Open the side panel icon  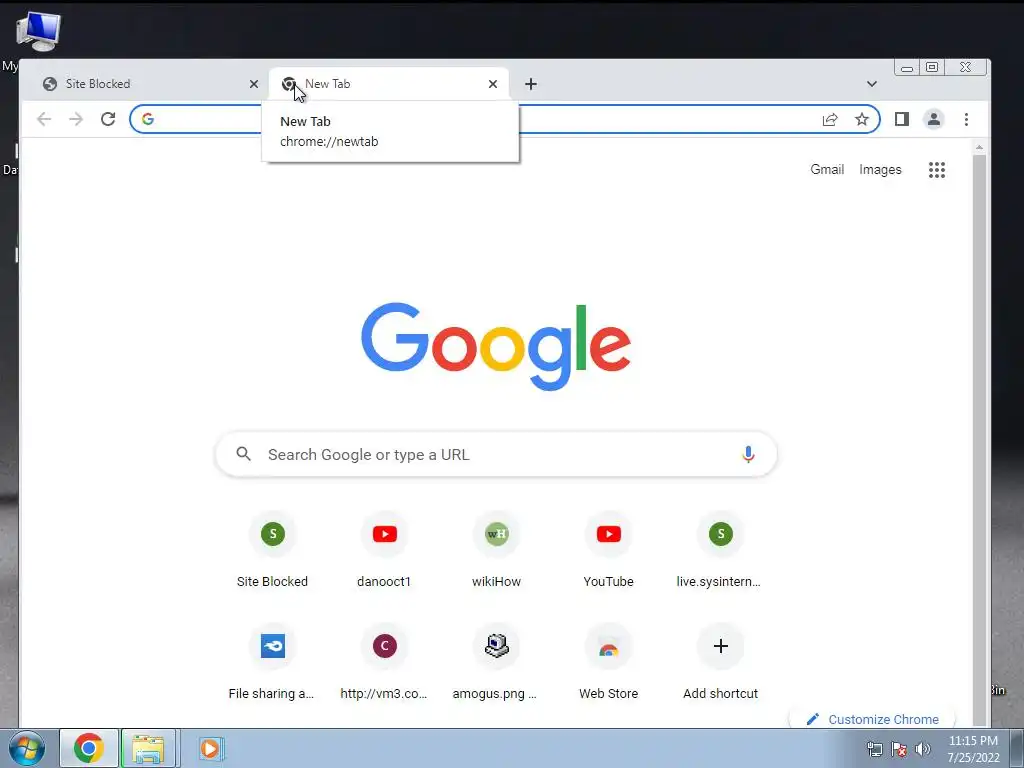coord(902,119)
